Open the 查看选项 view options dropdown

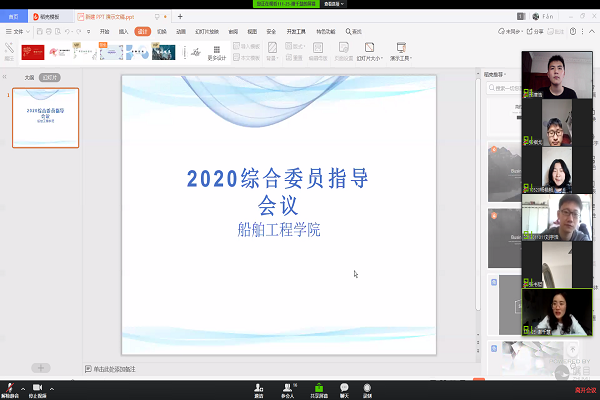click(x=331, y=4)
